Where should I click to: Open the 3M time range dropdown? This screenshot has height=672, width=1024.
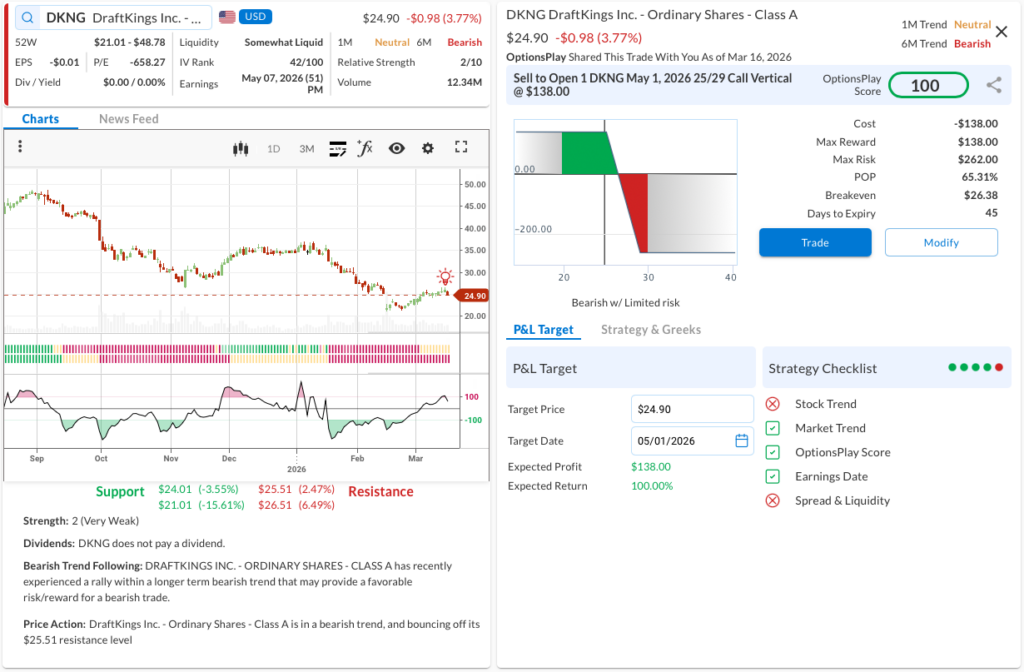(x=306, y=149)
